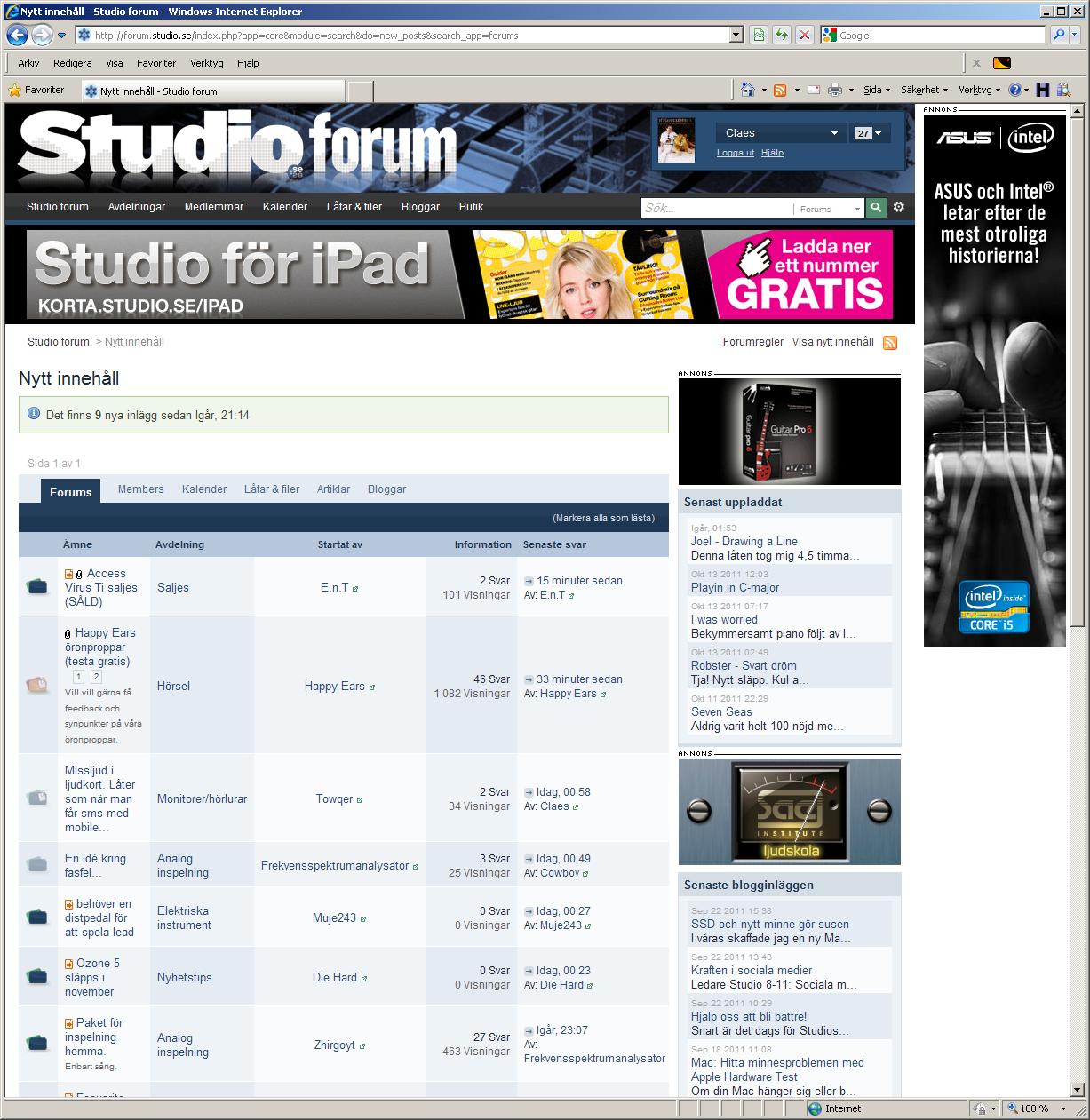
Task: Click the Guitar Pro 6 ad thumbnail
Action: pos(790,432)
